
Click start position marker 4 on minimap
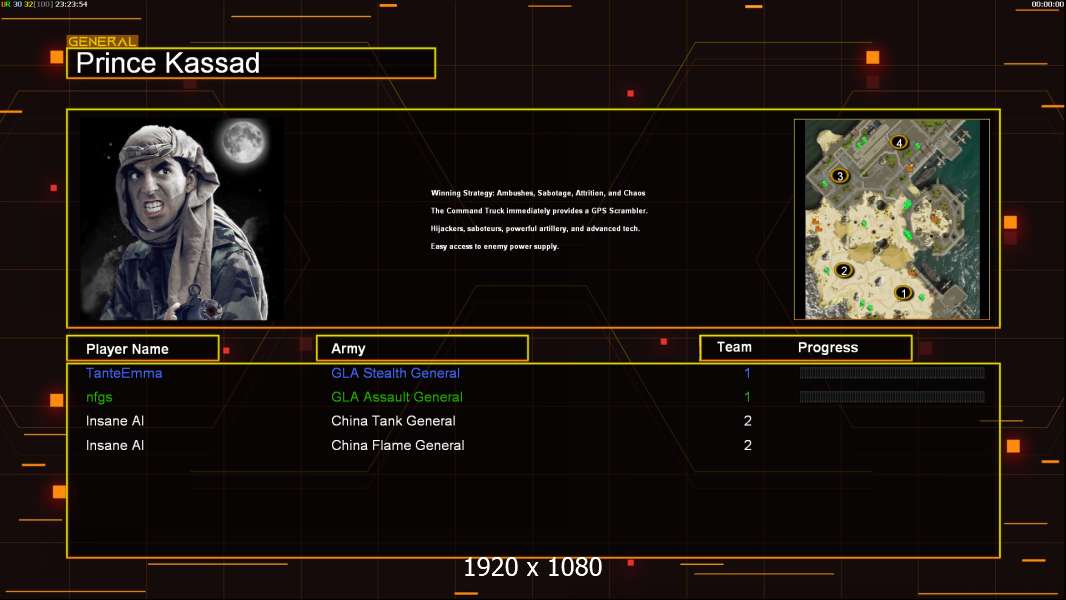click(x=899, y=143)
